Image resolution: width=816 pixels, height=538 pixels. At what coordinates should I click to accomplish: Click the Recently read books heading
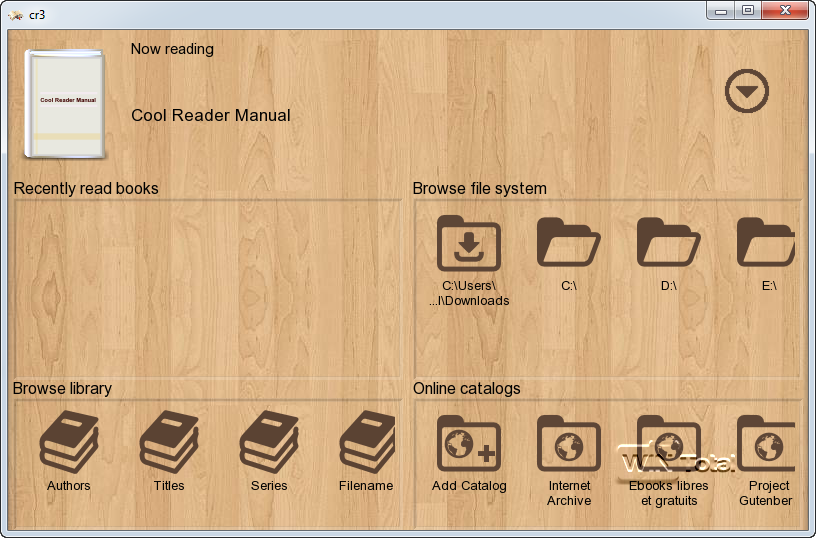(x=86, y=188)
